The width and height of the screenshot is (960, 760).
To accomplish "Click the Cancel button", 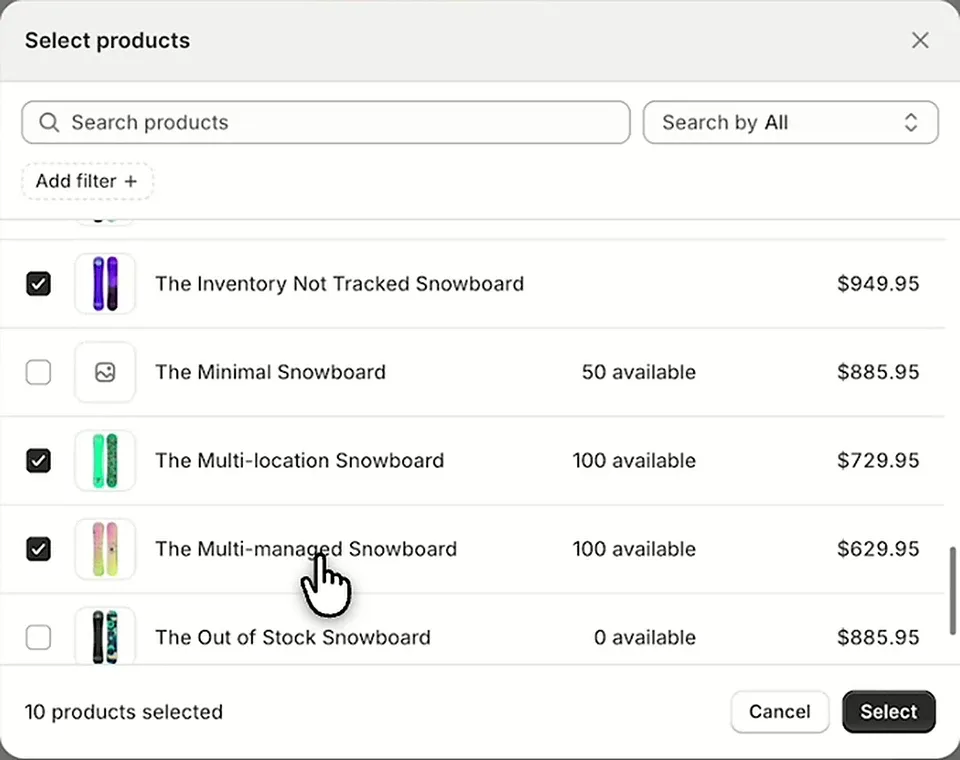I will tap(779, 712).
